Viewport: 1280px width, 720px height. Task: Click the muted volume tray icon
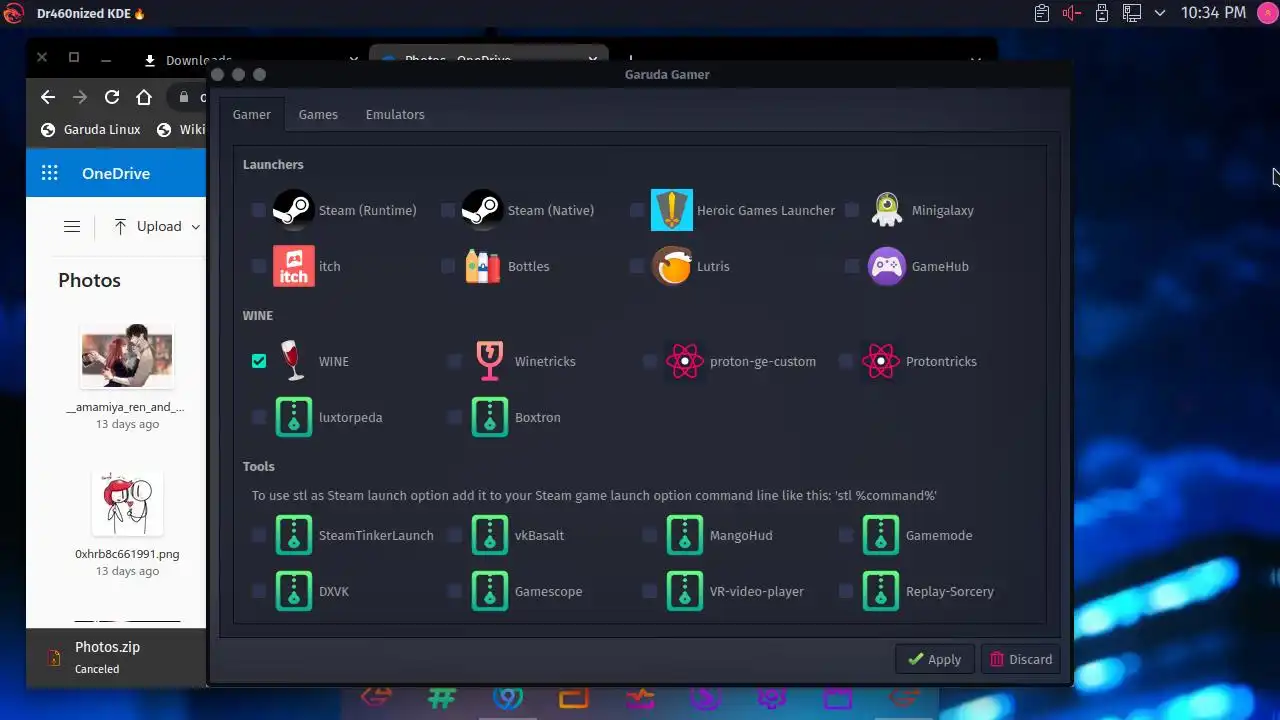1072,13
